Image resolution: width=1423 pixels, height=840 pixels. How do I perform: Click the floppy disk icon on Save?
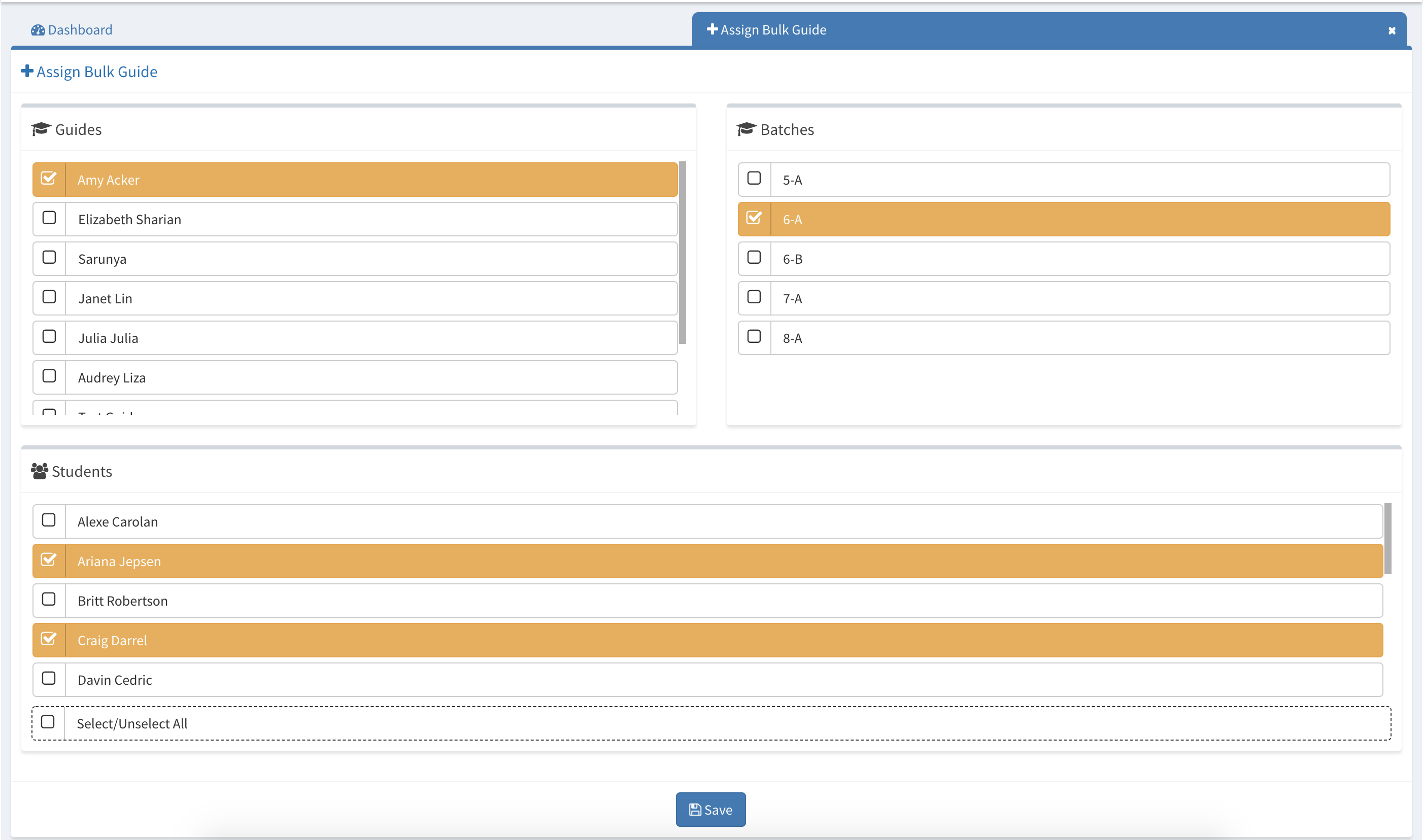point(694,810)
